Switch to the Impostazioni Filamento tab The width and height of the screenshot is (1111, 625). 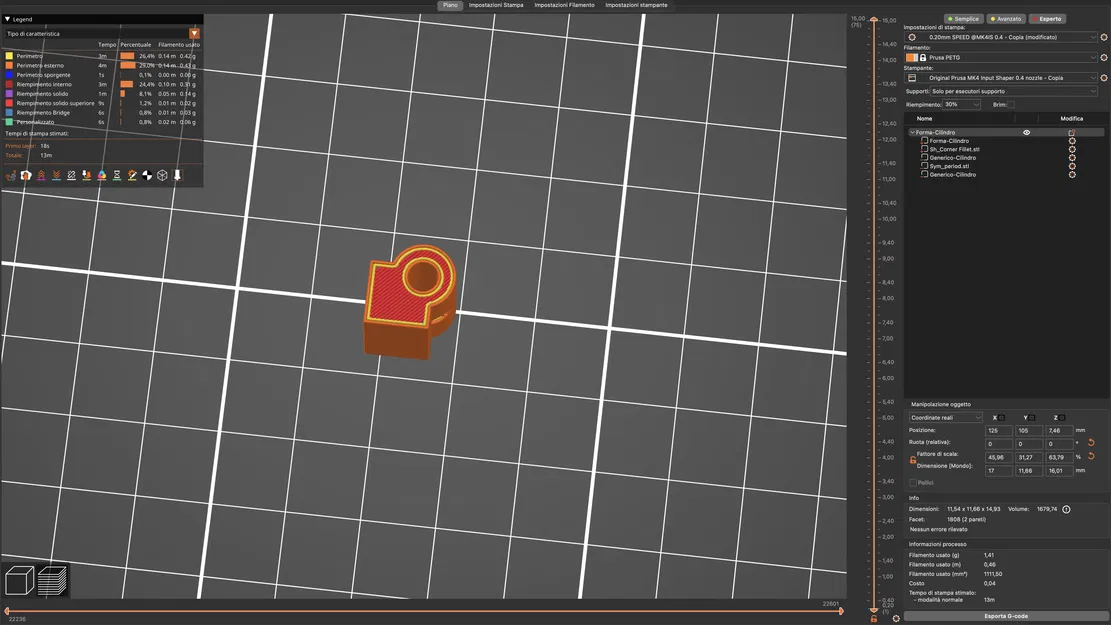click(565, 4)
